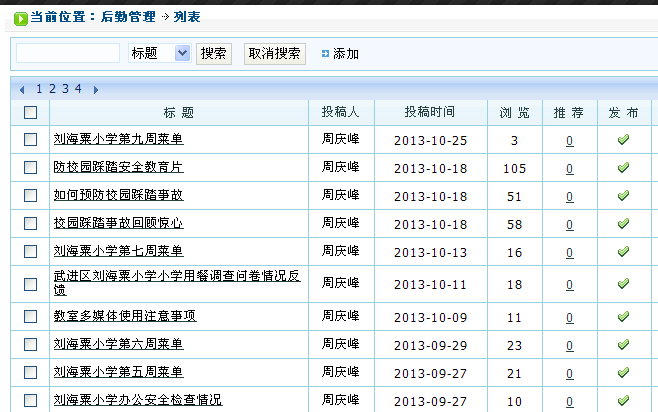The image size is (658, 412).
Task: Go to page 1
Action: [39, 89]
